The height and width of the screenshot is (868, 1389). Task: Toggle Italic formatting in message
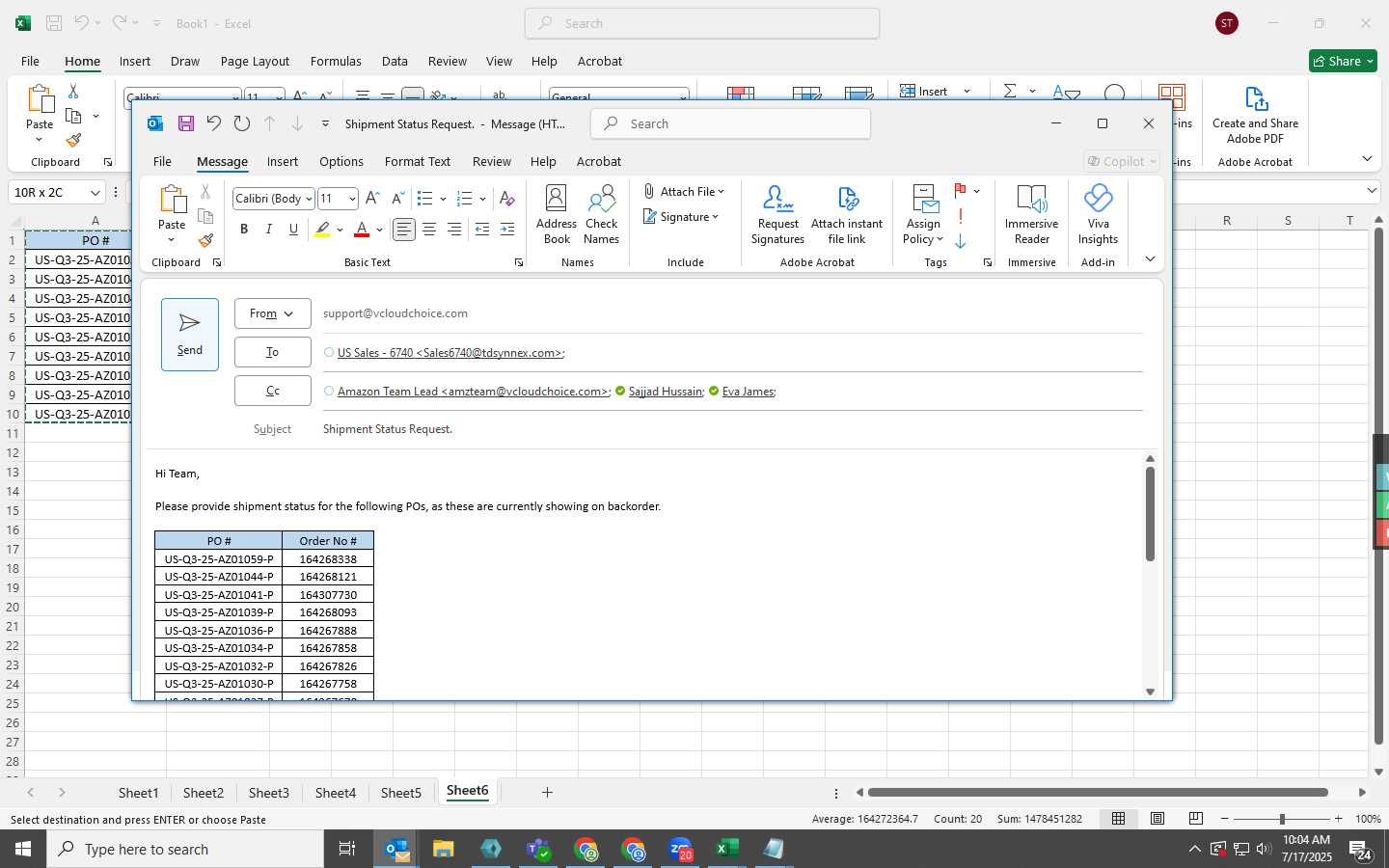268,229
